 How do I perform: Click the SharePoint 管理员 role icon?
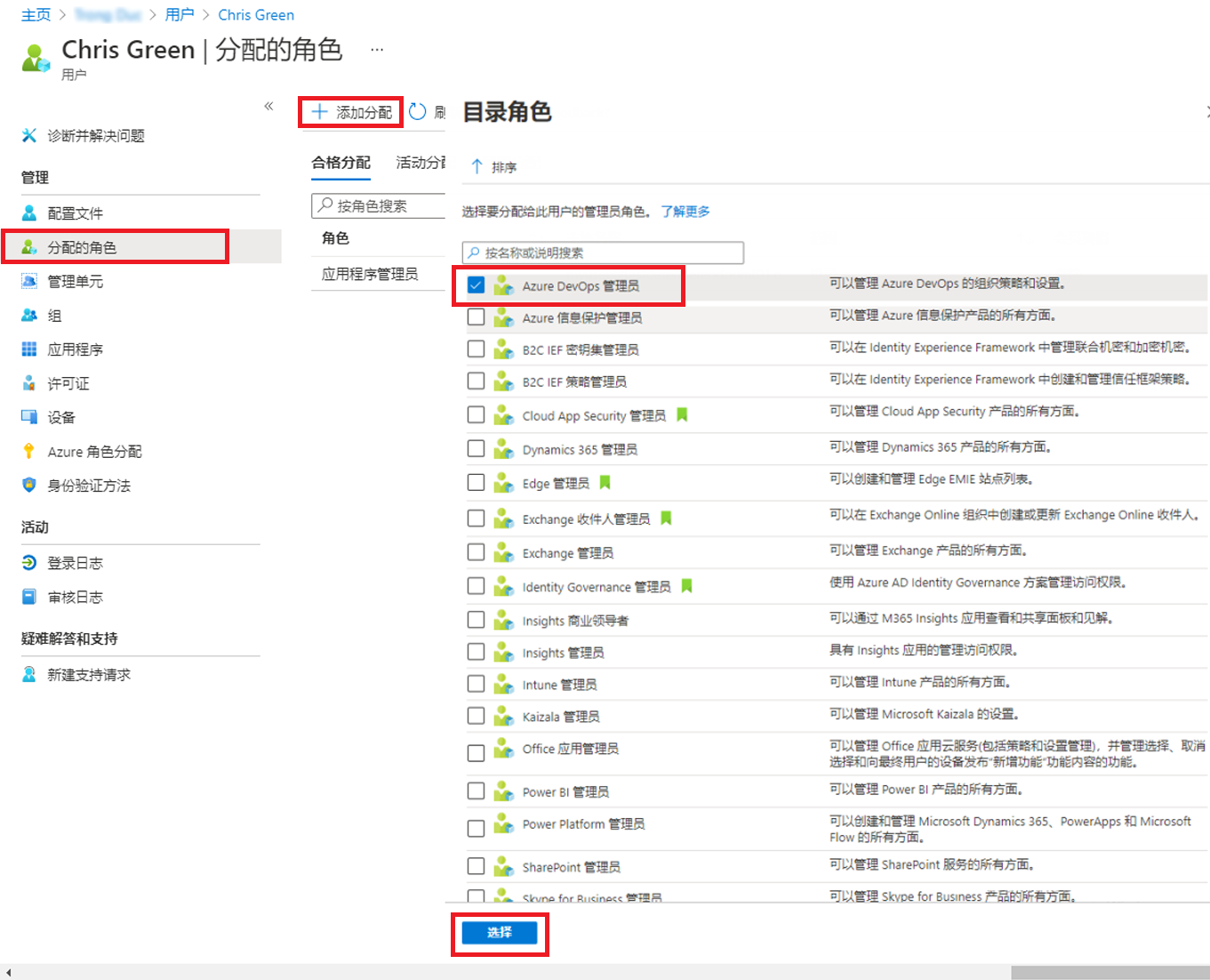coord(504,866)
